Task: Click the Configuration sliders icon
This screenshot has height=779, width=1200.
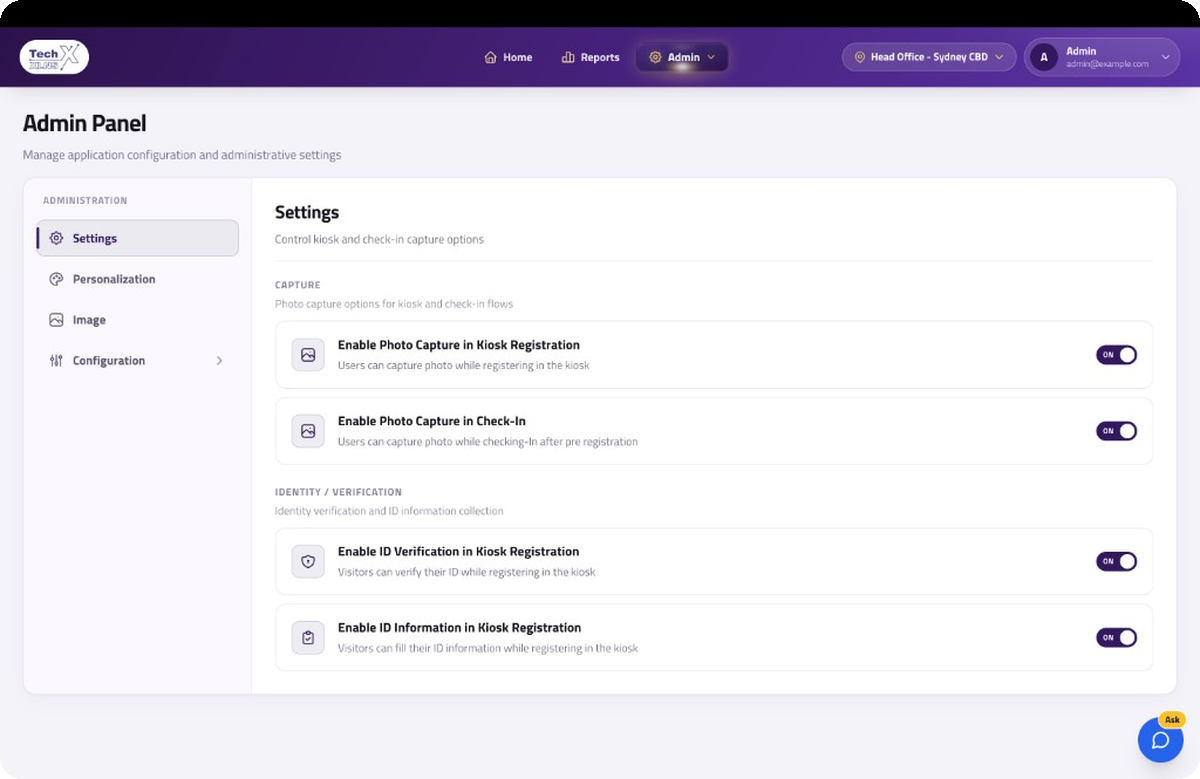Action: [x=56, y=360]
